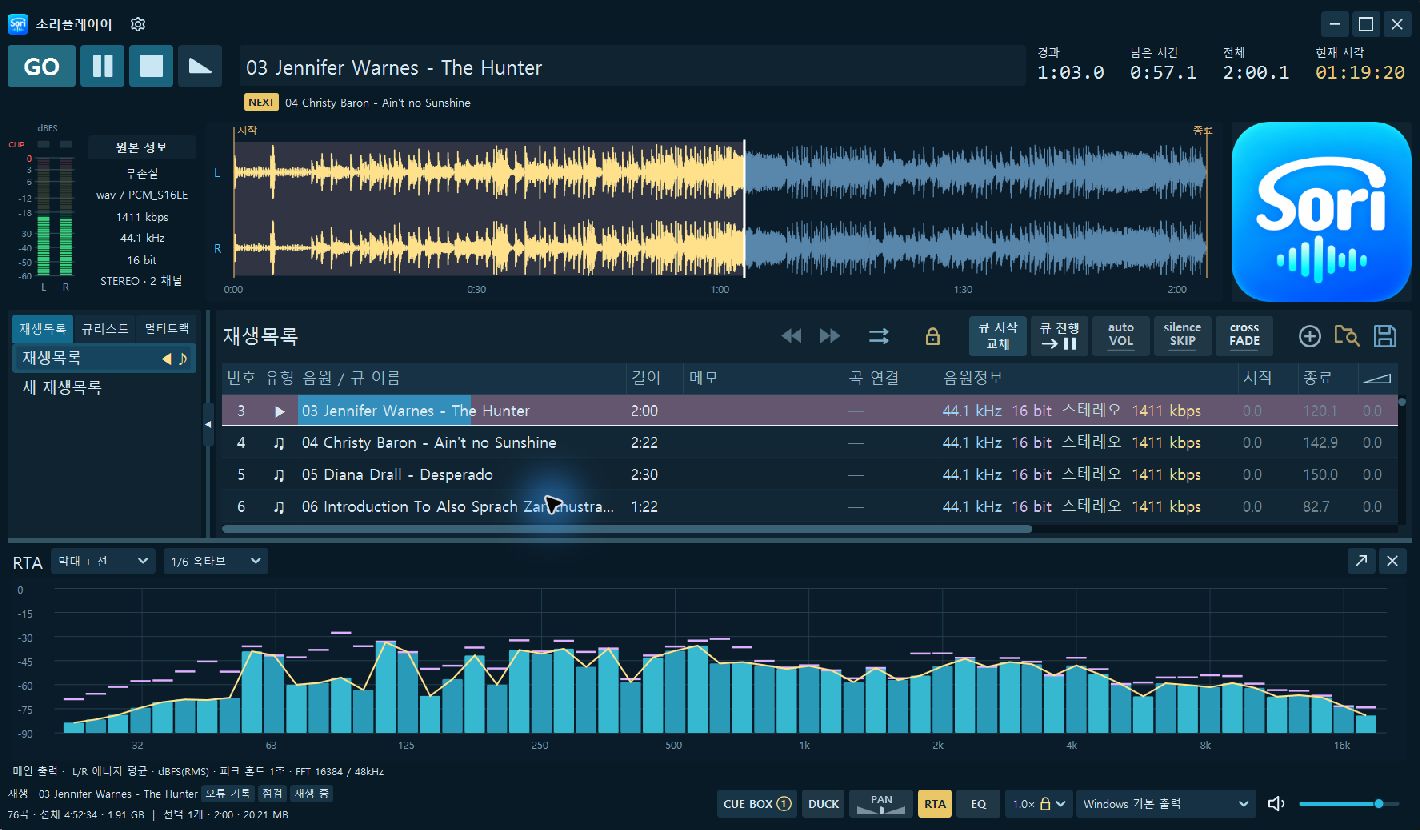
Task: Open the 1.0x playback speed dropdown
Action: point(1039,804)
